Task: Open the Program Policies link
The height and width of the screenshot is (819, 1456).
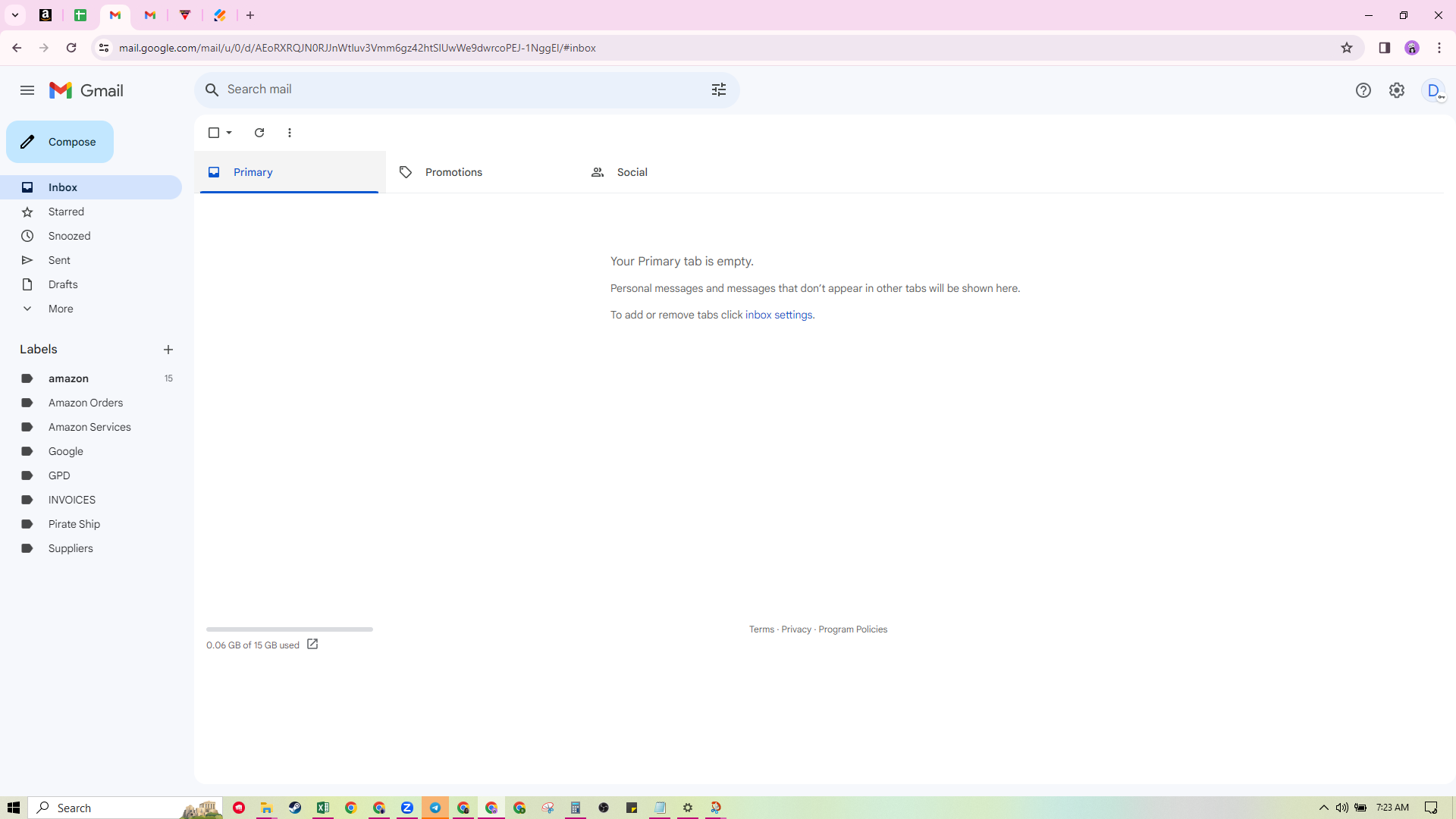Action: click(x=852, y=629)
